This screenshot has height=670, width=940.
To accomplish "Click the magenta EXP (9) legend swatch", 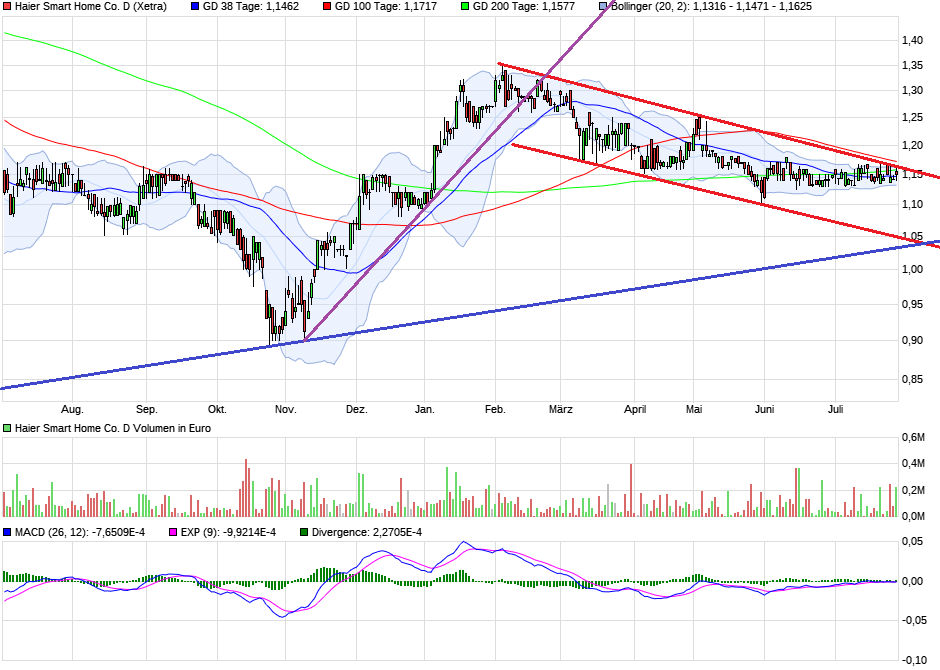I will pos(173,531).
